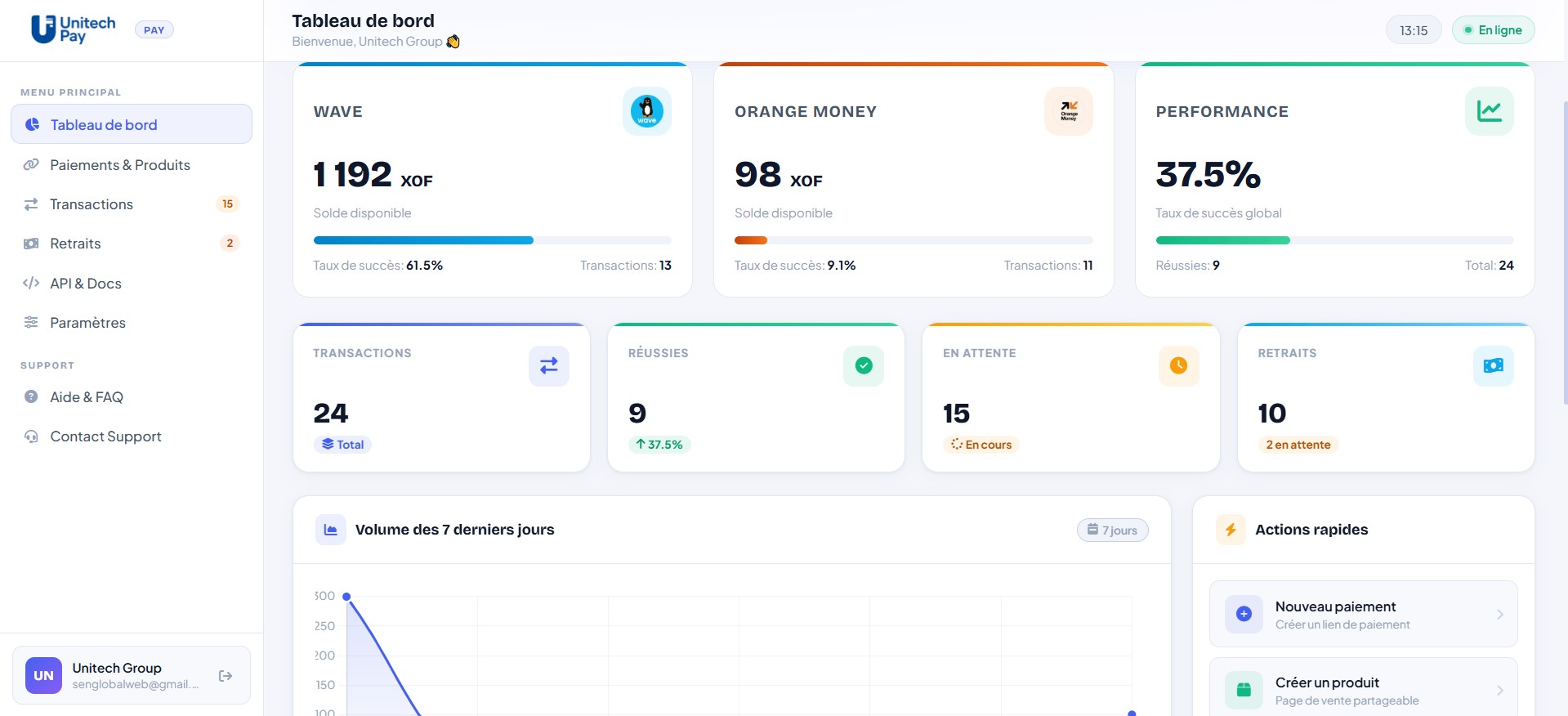Navigate to API & Docs
1568x716 pixels.
(x=132, y=283)
